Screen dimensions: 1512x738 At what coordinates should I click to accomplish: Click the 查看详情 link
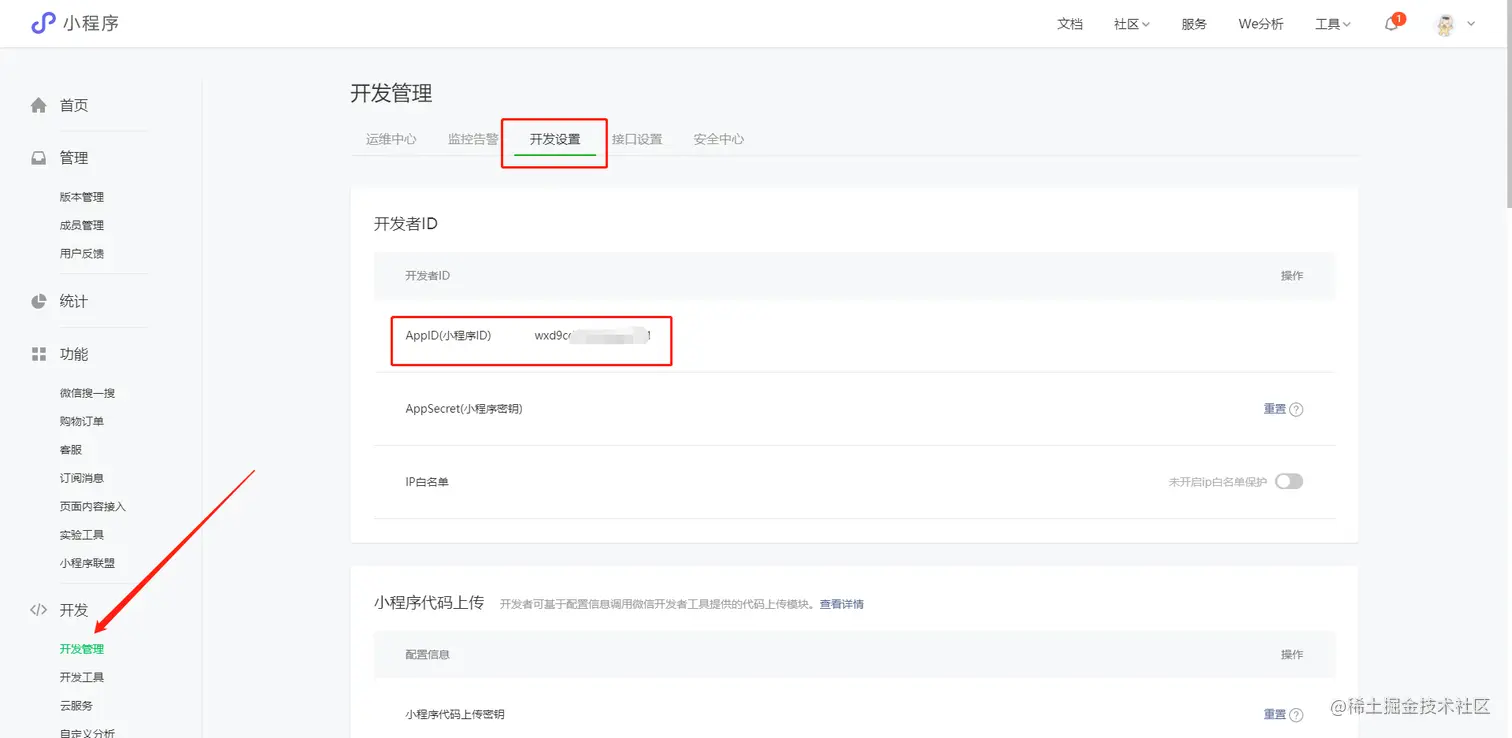point(842,604)
